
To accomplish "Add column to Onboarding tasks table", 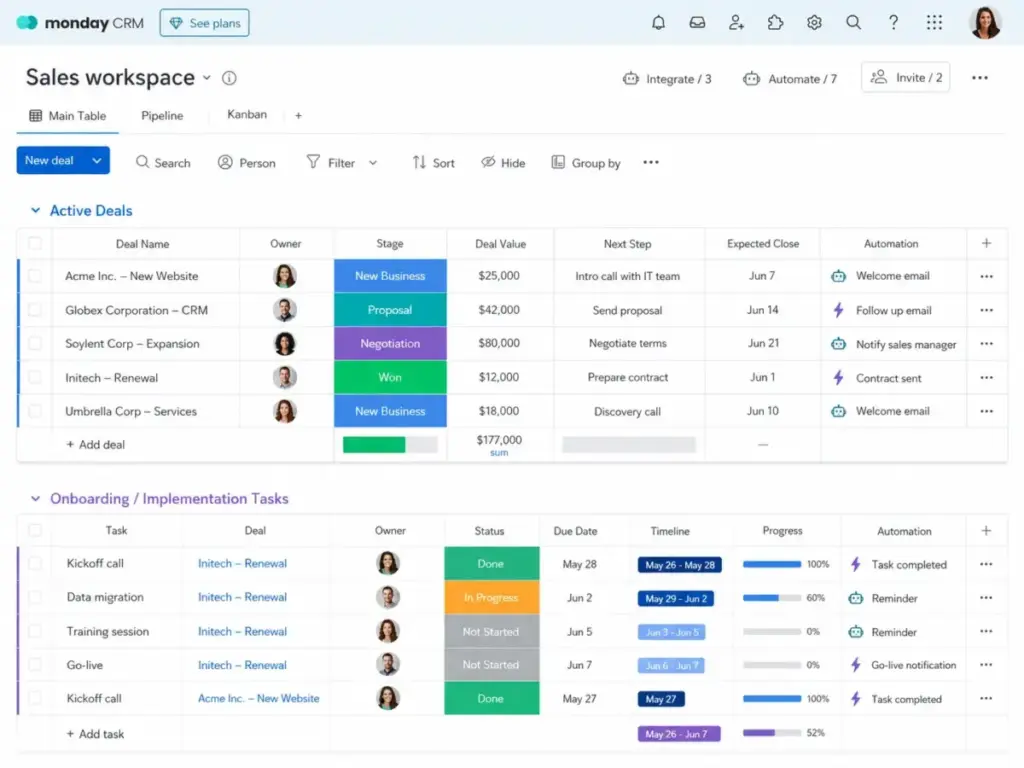I will tap(986, 531).
